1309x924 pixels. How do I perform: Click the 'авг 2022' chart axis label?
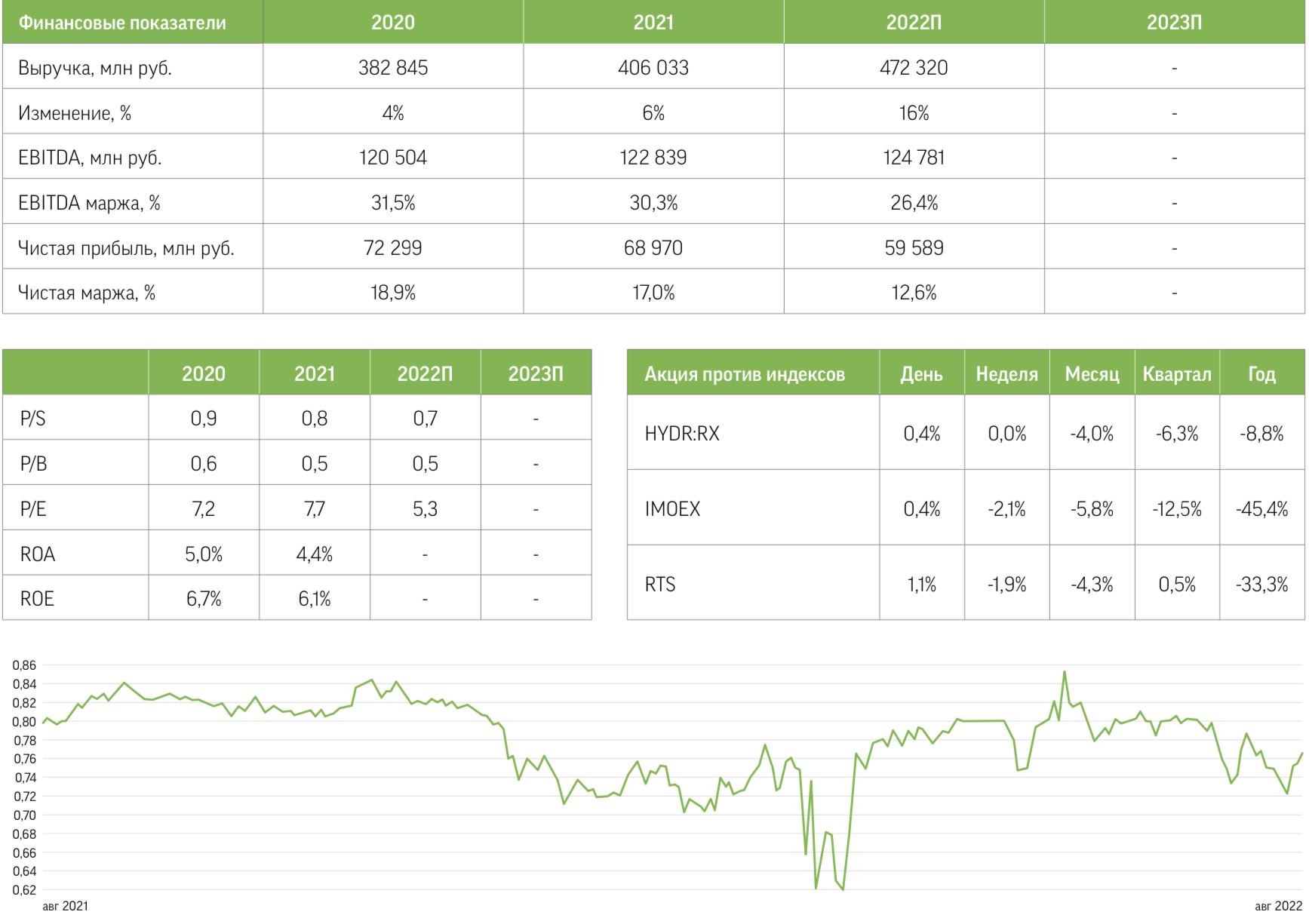click(x=1279, y=906)
